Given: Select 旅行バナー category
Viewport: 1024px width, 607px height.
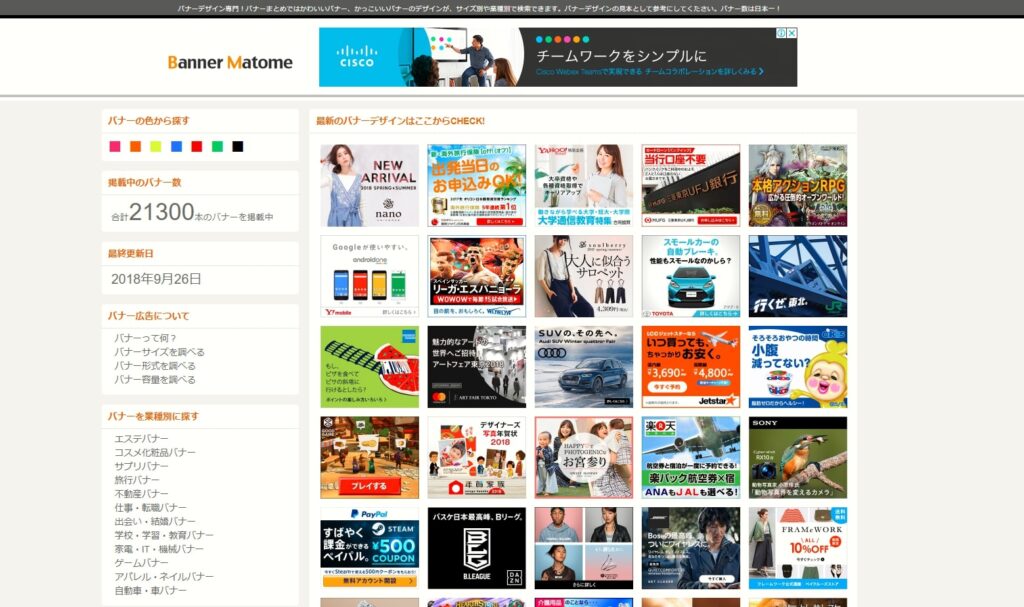Looking at the screenshot, I should click(x=136, y=480).
